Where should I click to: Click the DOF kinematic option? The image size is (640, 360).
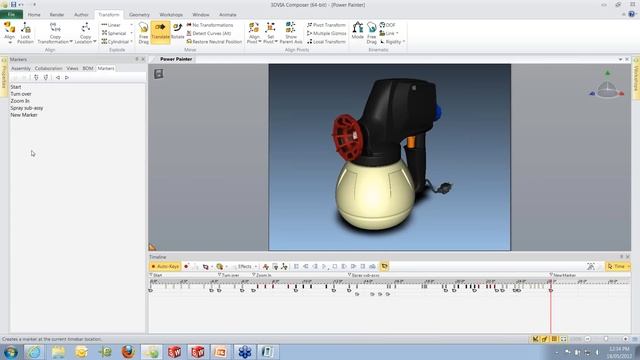tap(387, 25)
